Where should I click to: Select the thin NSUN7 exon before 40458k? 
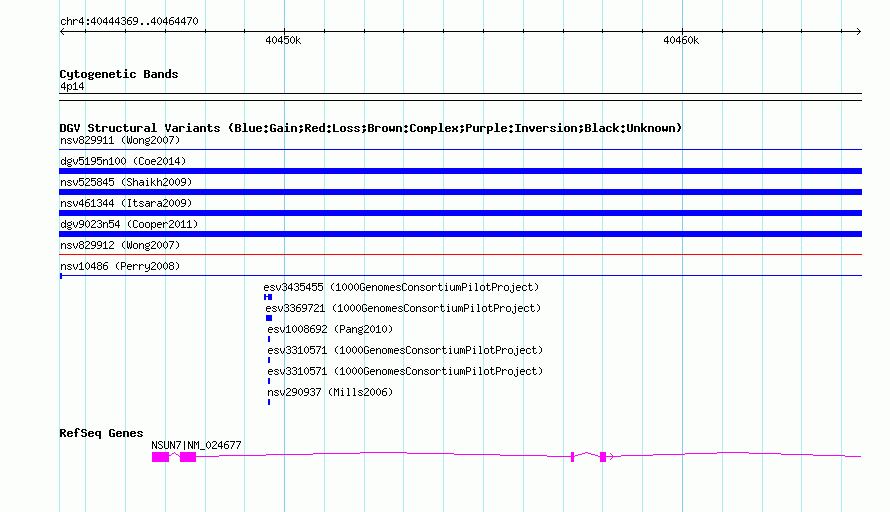tap(572, 457)
